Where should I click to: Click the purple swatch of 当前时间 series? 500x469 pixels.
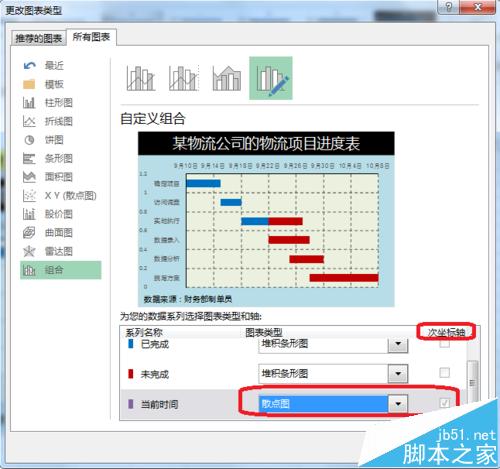tap(131, 404)
